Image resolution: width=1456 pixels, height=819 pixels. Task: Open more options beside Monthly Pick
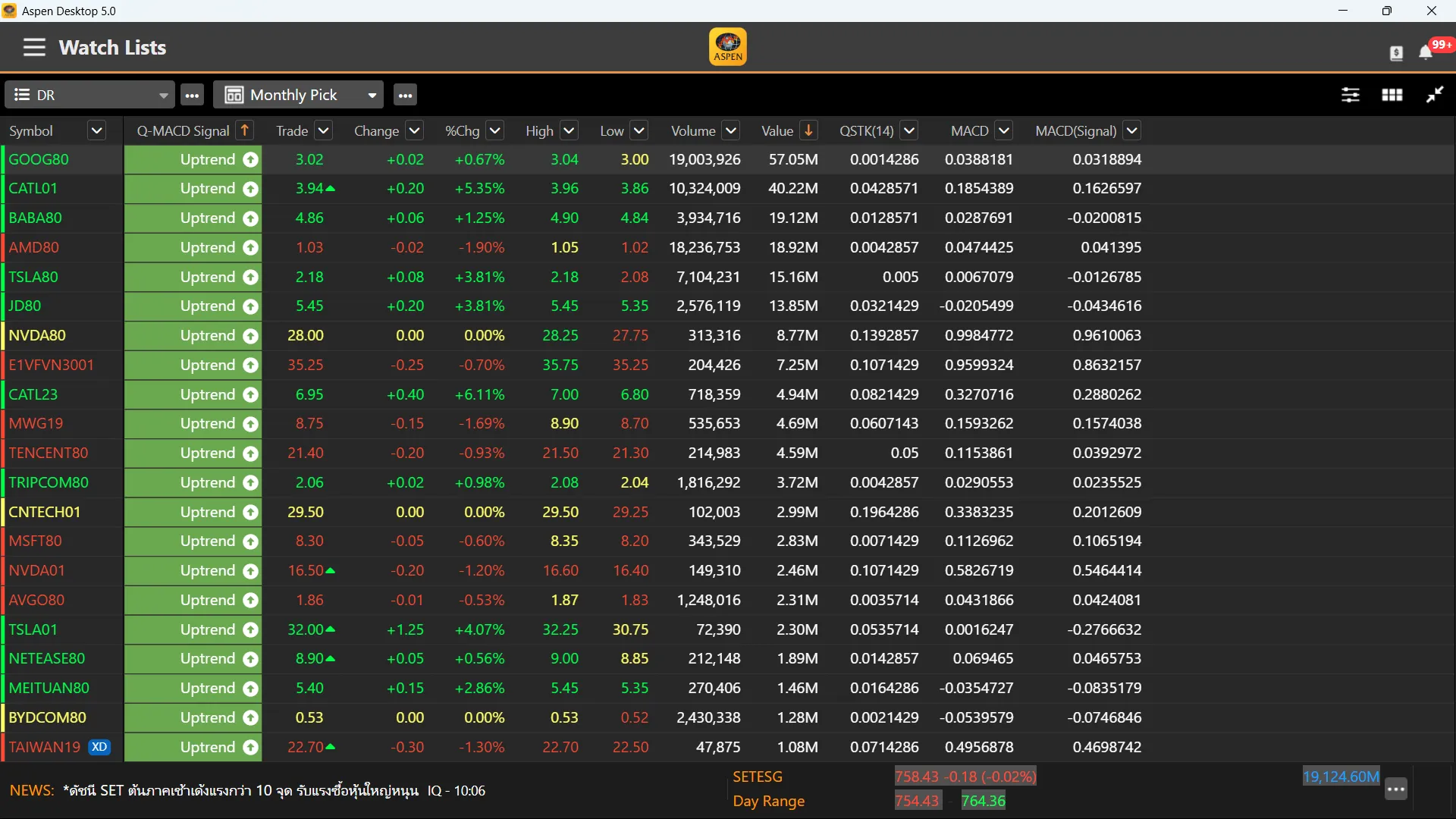[406, 96]
